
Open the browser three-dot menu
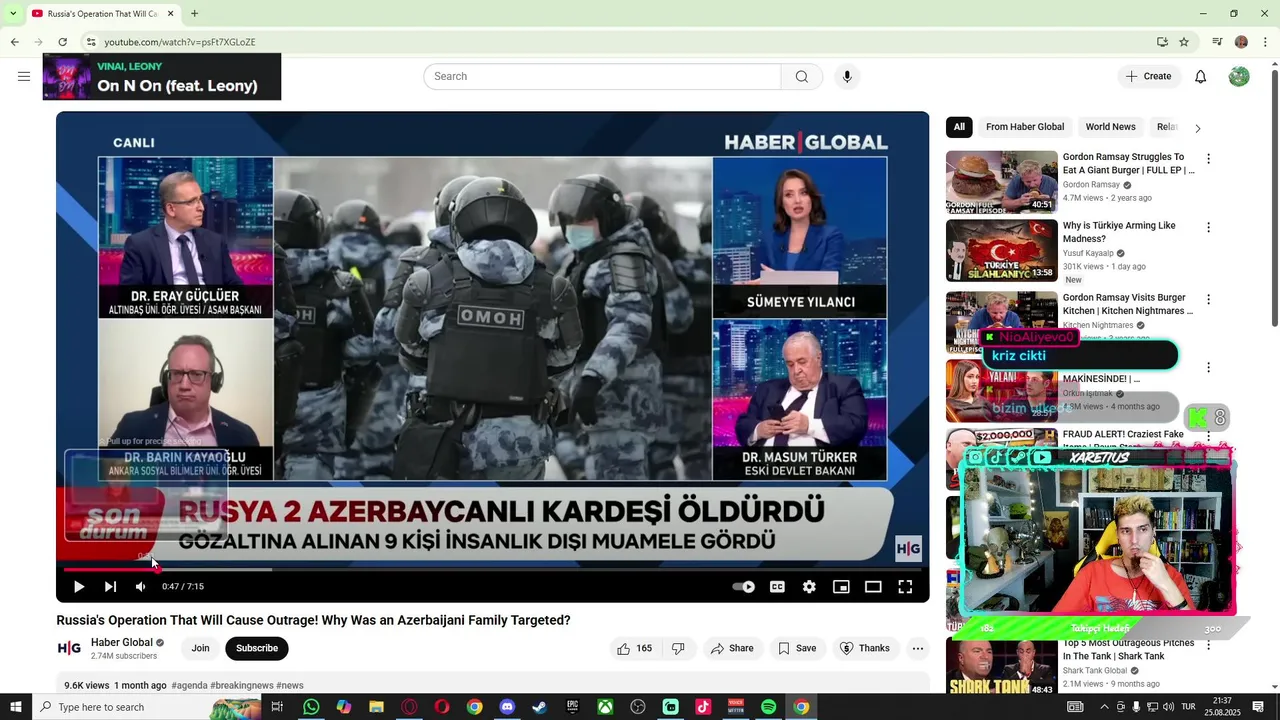pyautogui.click(x=1265, y=42)
